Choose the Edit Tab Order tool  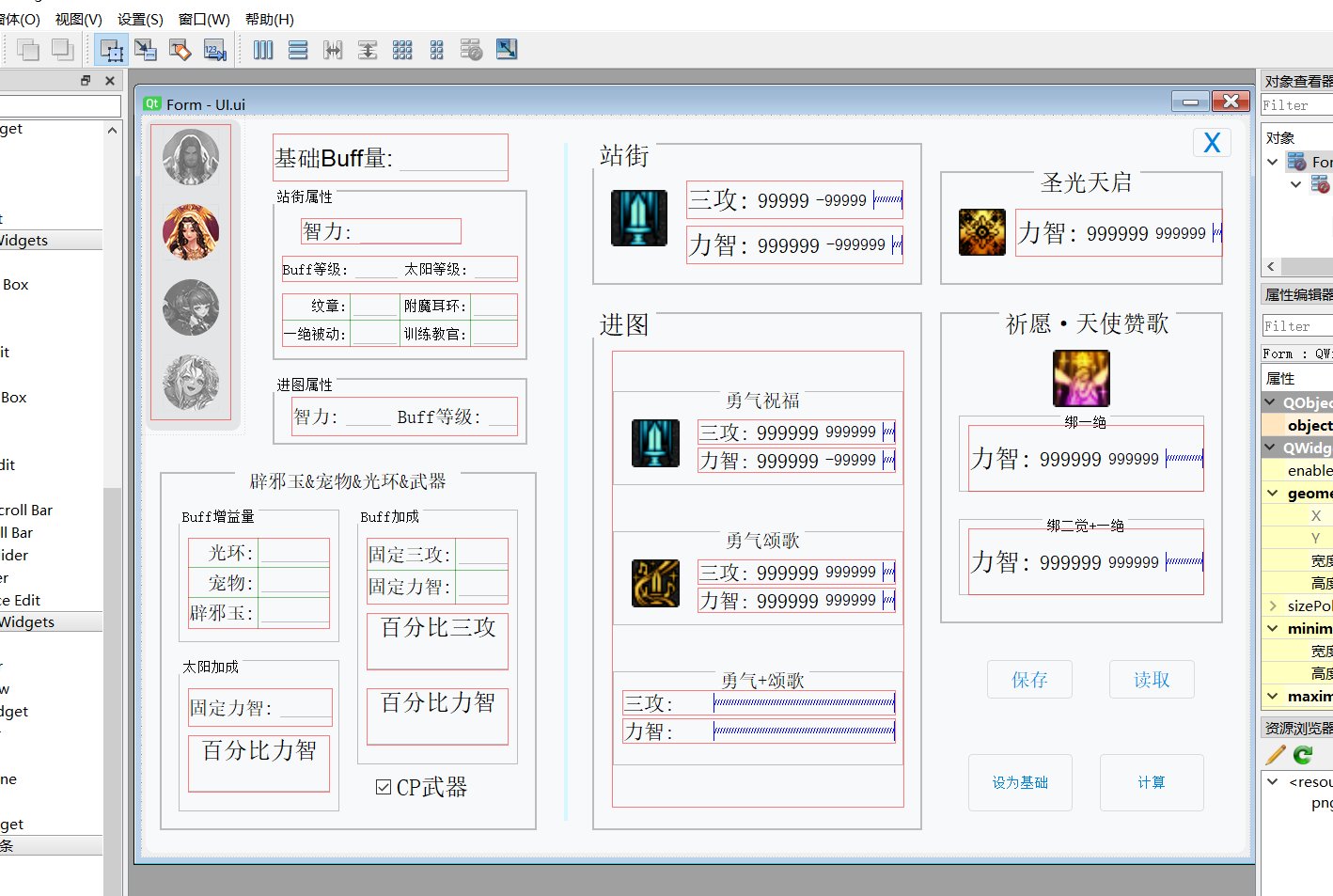tap(215, 50)
